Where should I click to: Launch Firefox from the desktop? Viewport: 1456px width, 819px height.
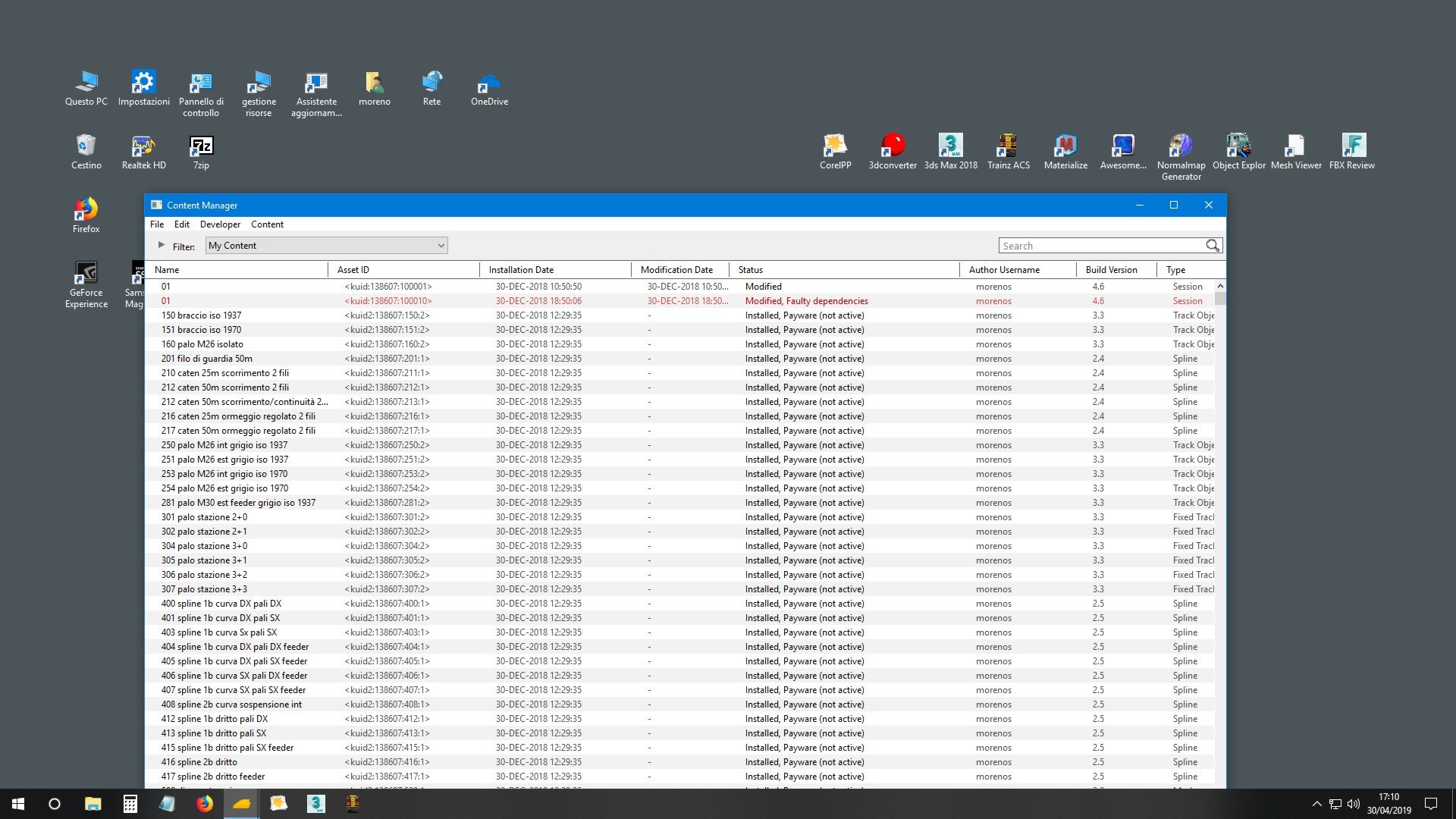[86, 216]
